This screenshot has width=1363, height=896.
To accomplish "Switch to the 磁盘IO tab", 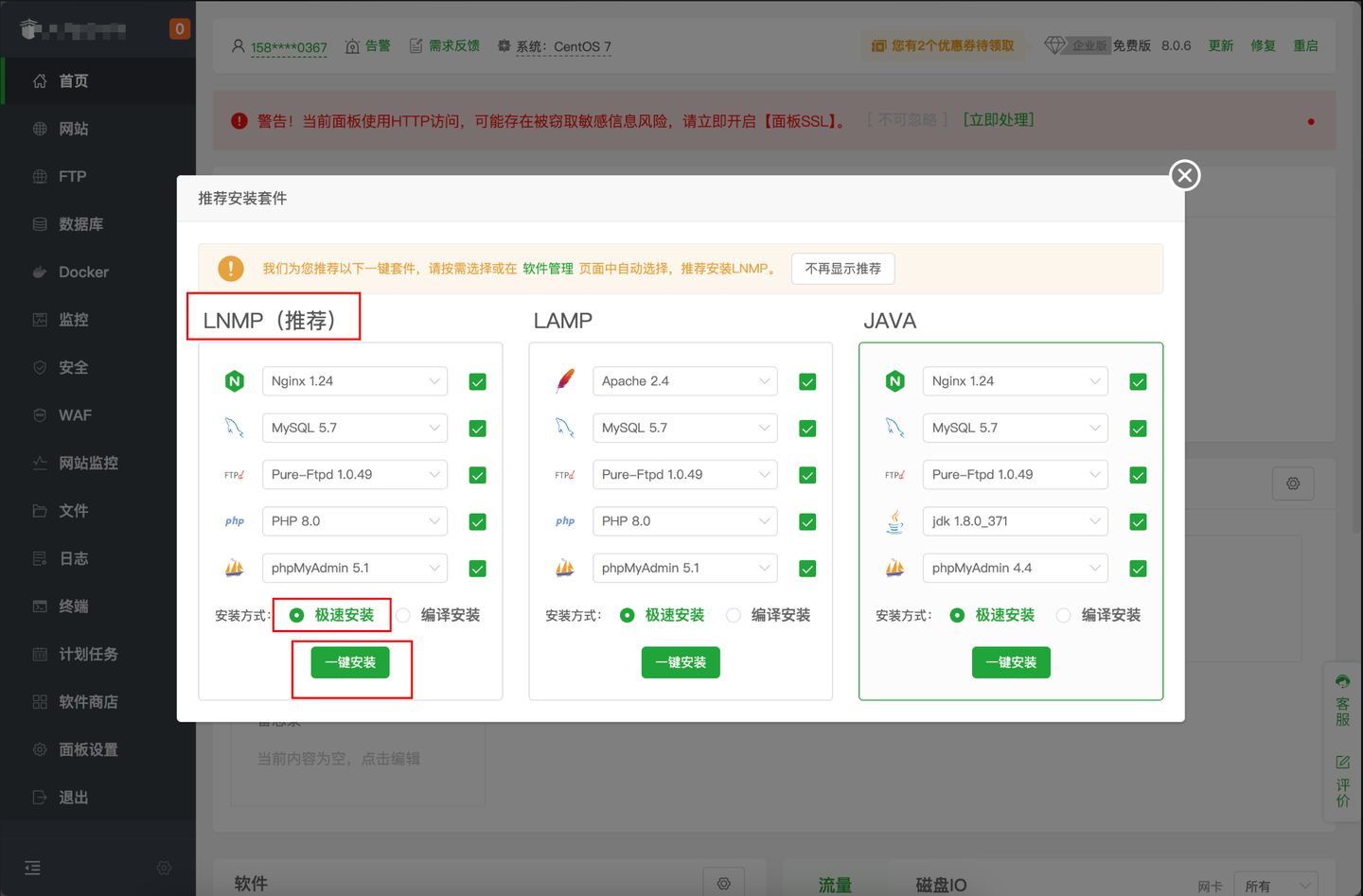I will pos(941,885).
